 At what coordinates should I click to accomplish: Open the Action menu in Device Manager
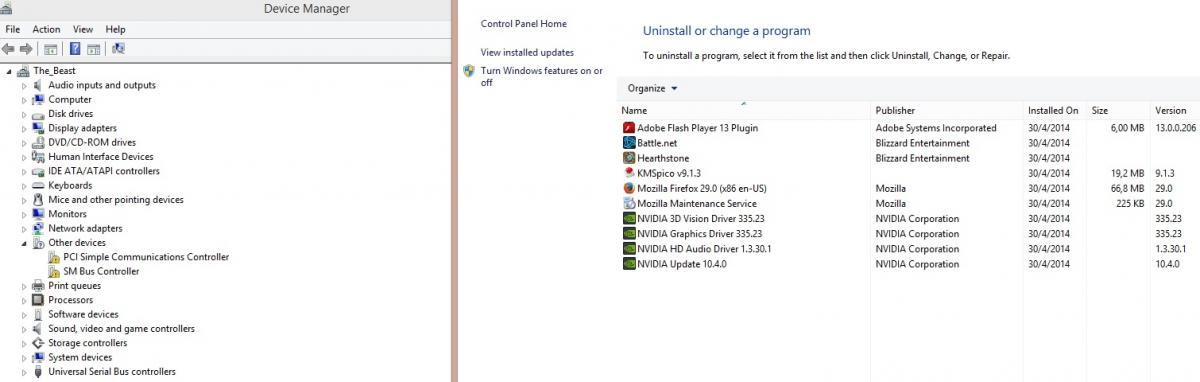coord(46,30)
